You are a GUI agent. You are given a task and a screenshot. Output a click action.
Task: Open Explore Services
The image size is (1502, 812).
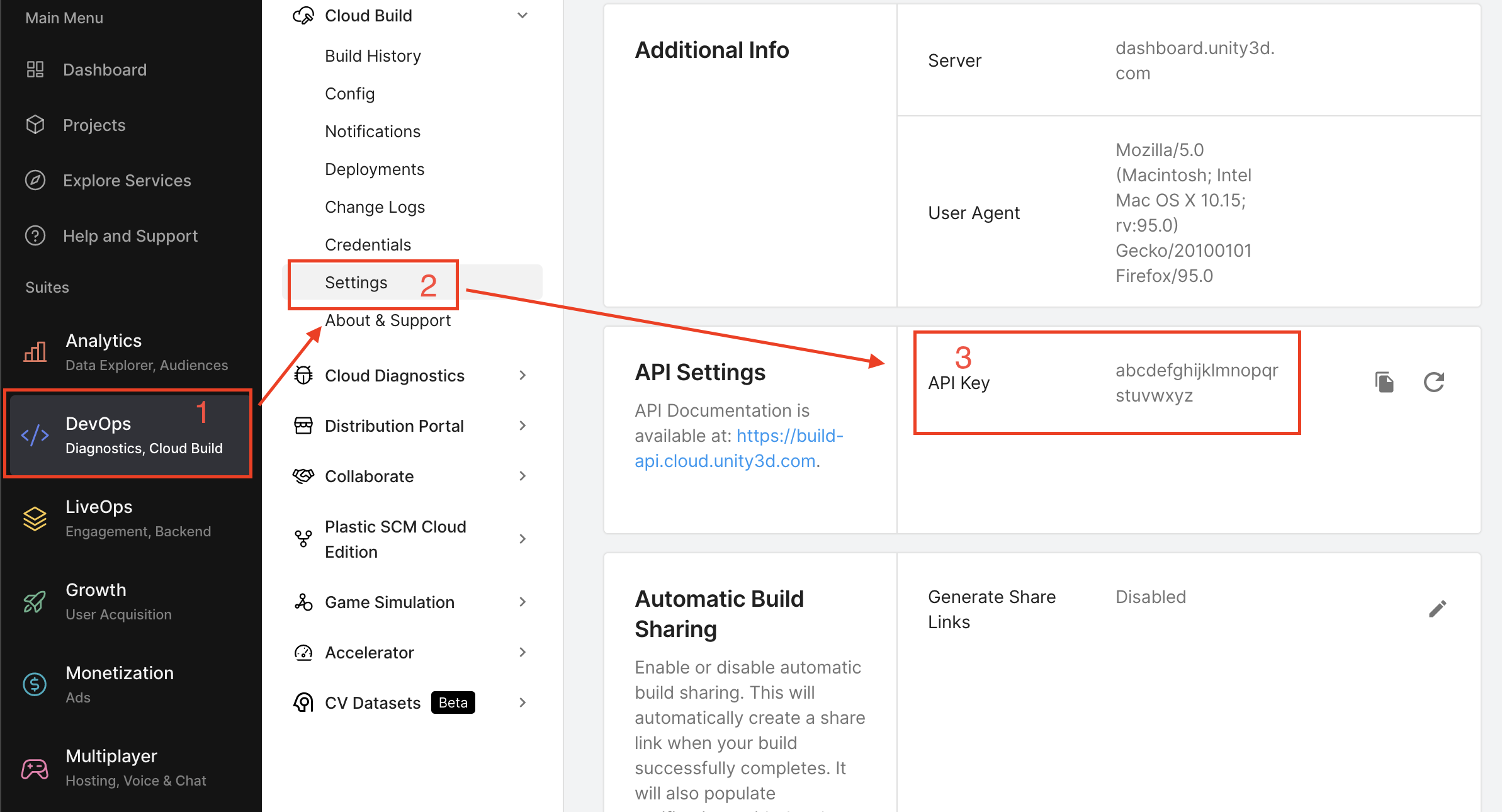(127, 181)
